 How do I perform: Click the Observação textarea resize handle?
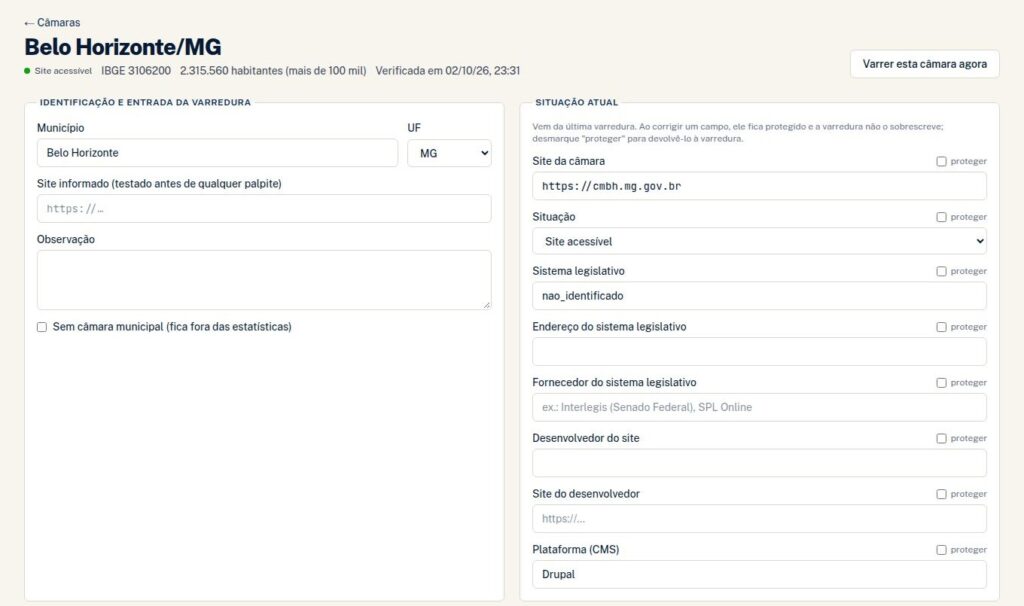487,305
